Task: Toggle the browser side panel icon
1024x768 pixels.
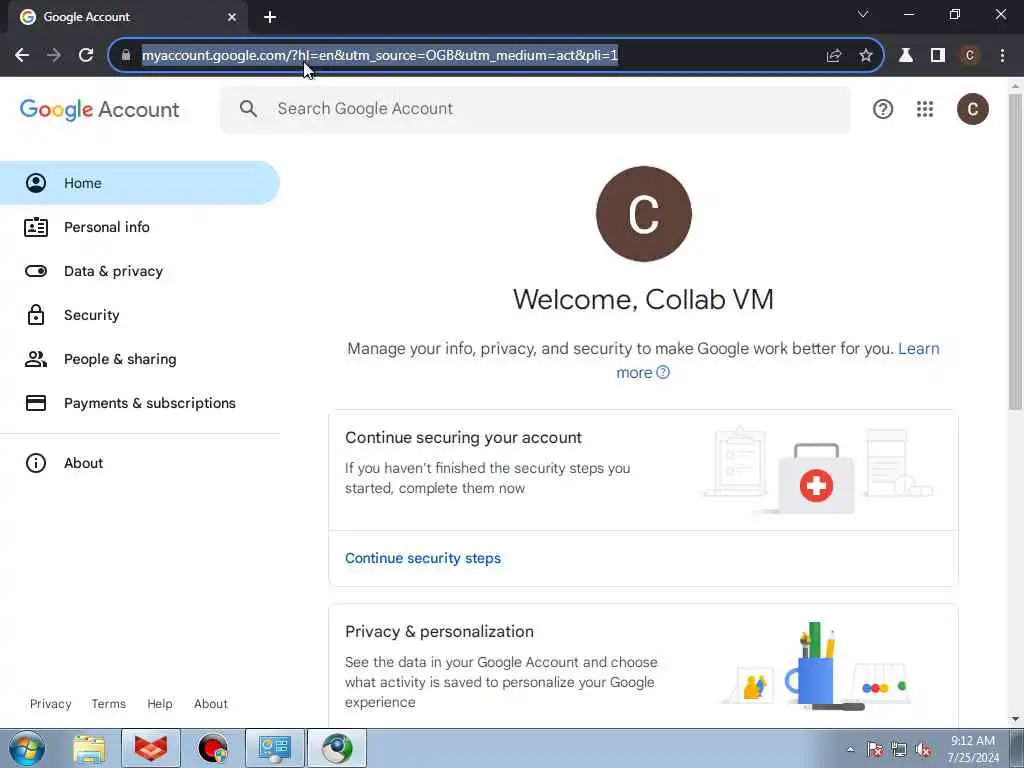Action: click(938, 56)
